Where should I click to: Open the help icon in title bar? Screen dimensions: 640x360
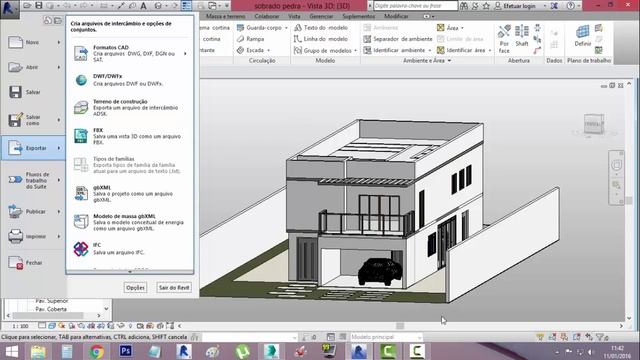tap(571, 6)
